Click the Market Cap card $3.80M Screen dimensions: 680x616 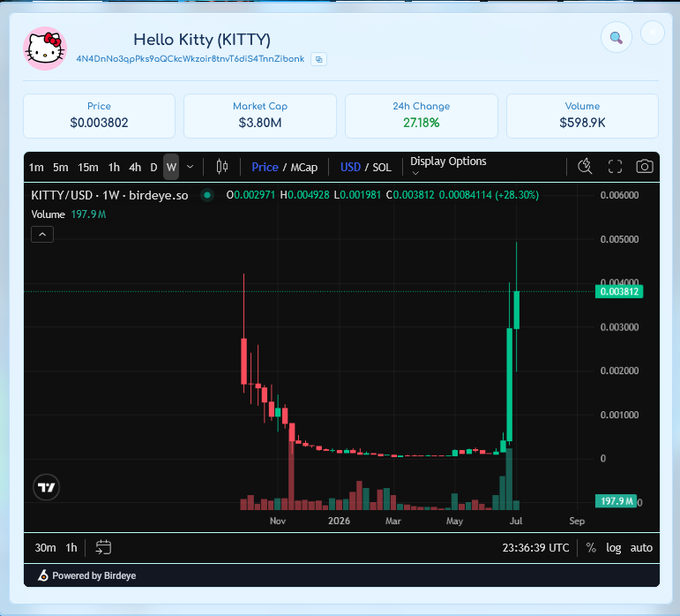(260, 116)
